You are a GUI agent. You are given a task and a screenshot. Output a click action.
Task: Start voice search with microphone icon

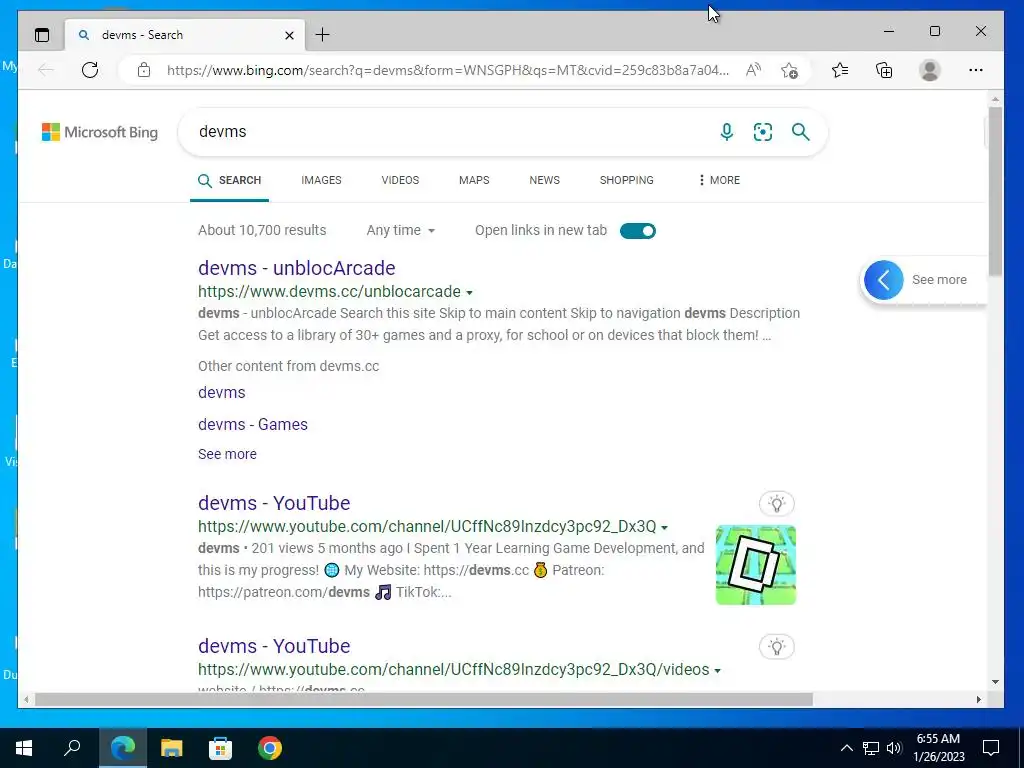click(x=726, y=132)
